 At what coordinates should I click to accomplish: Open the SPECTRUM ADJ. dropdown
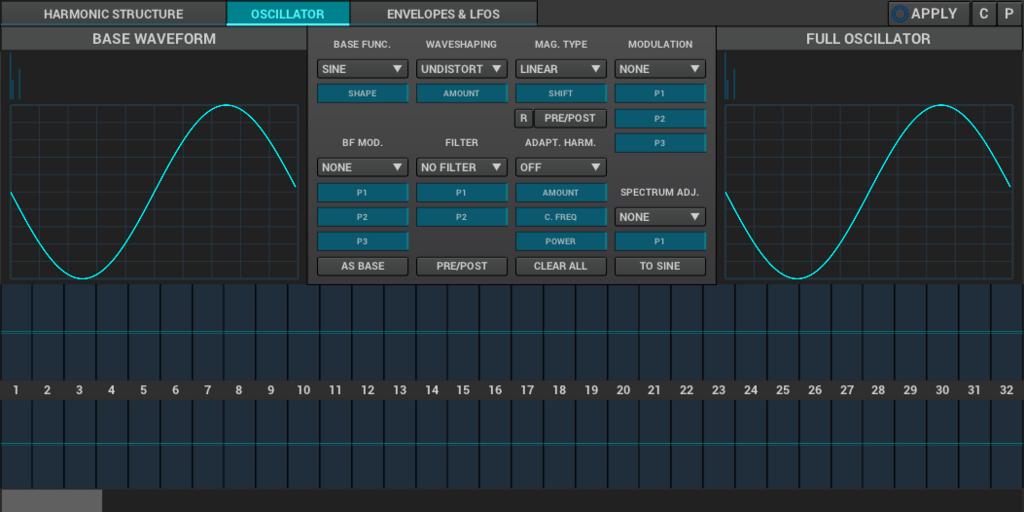(x=660, y=217)
